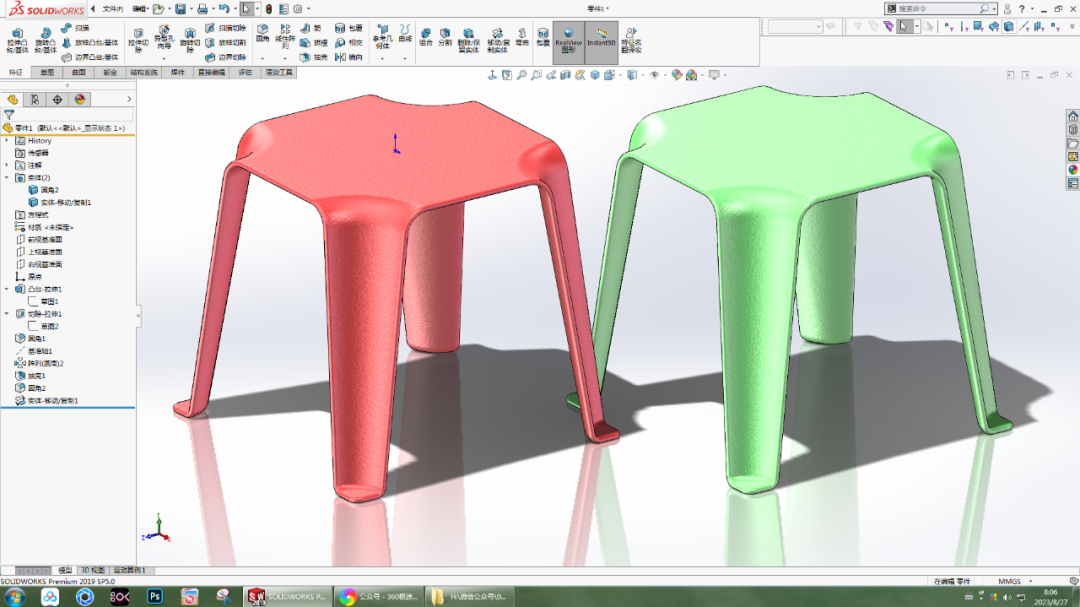Screen dimensions: 1080x607
Task: Collapse the 实体(2) solid bodies folder
Action: [8, 178]
